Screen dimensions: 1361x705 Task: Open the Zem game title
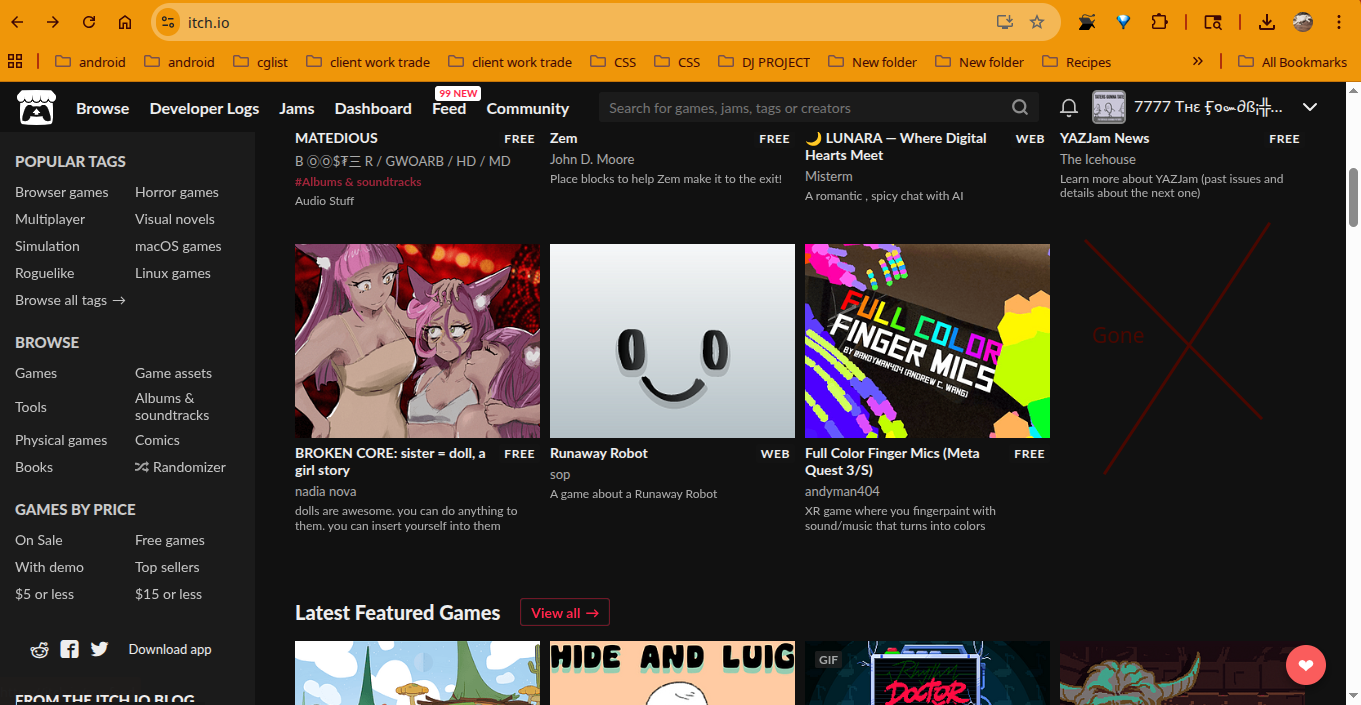click(564, 138)
